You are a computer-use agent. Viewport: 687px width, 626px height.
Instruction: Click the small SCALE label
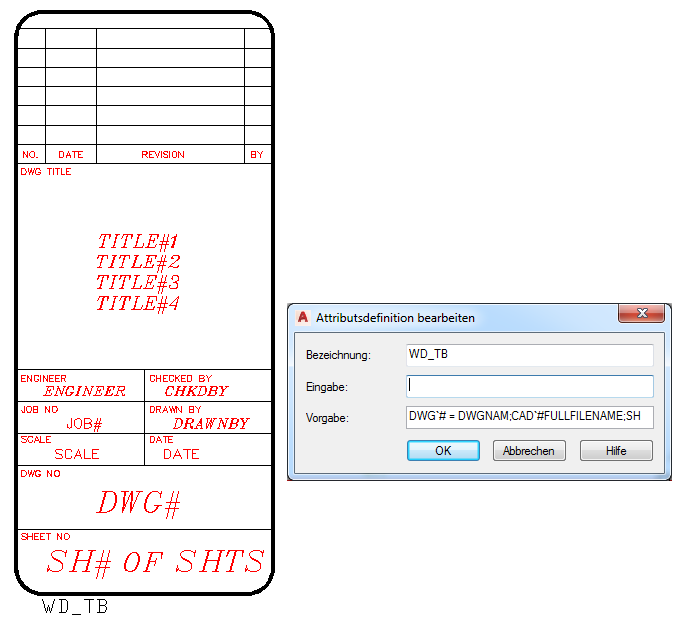[36, 439]
